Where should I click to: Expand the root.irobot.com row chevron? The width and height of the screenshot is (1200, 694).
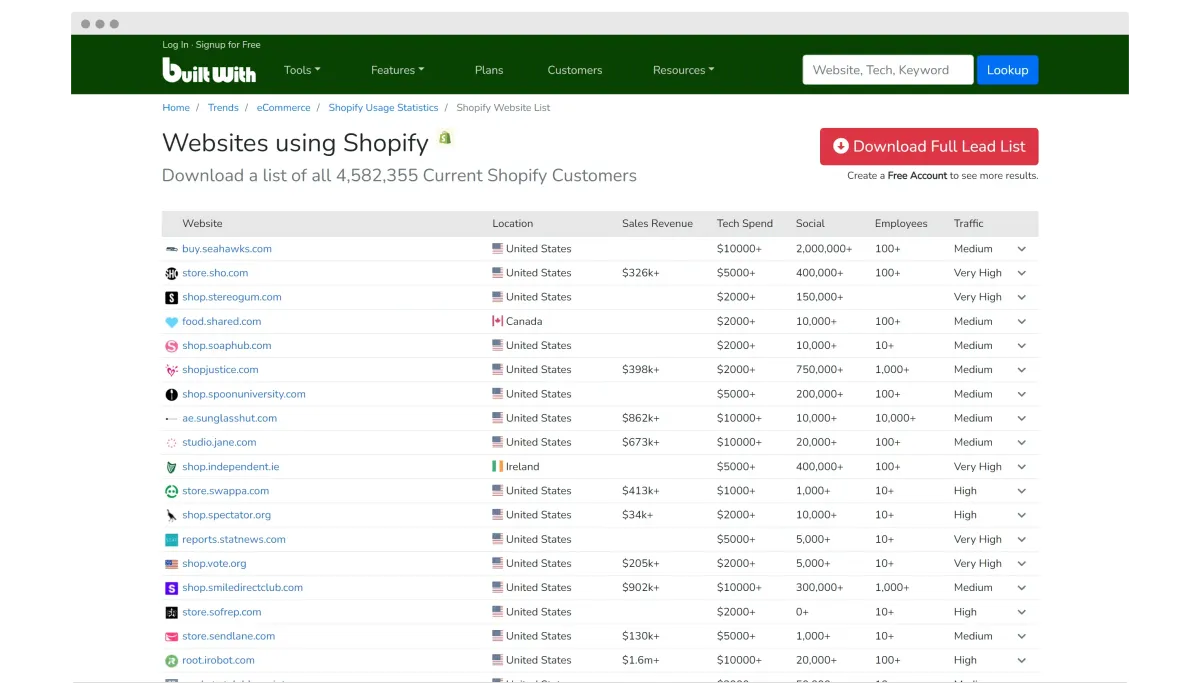click(x=1022, y=660)
